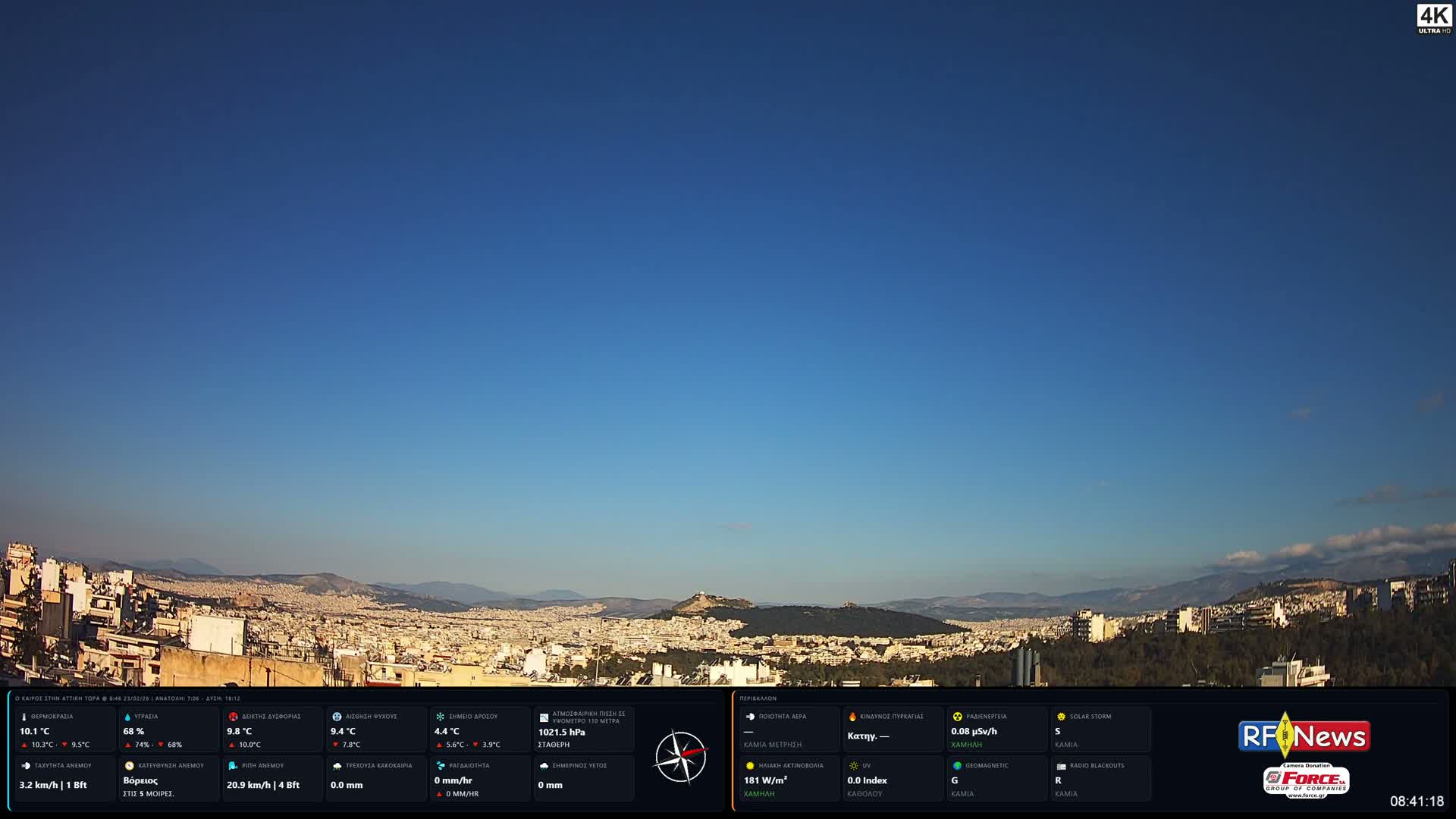Click the Βόρειος wind direction text
The height and width of the screenshot is (819, 1456).
pos(140,780)
